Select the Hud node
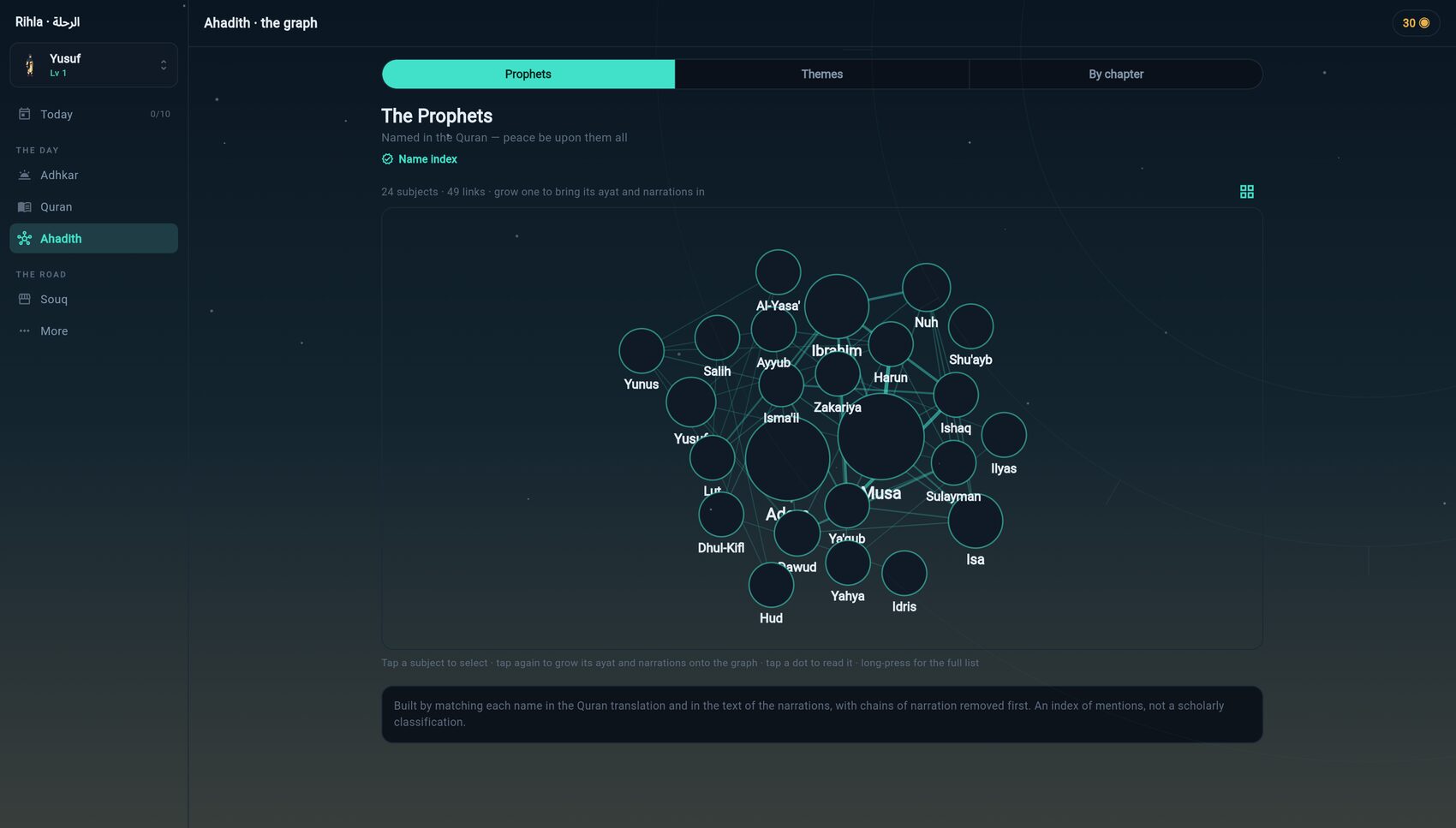 771,585
